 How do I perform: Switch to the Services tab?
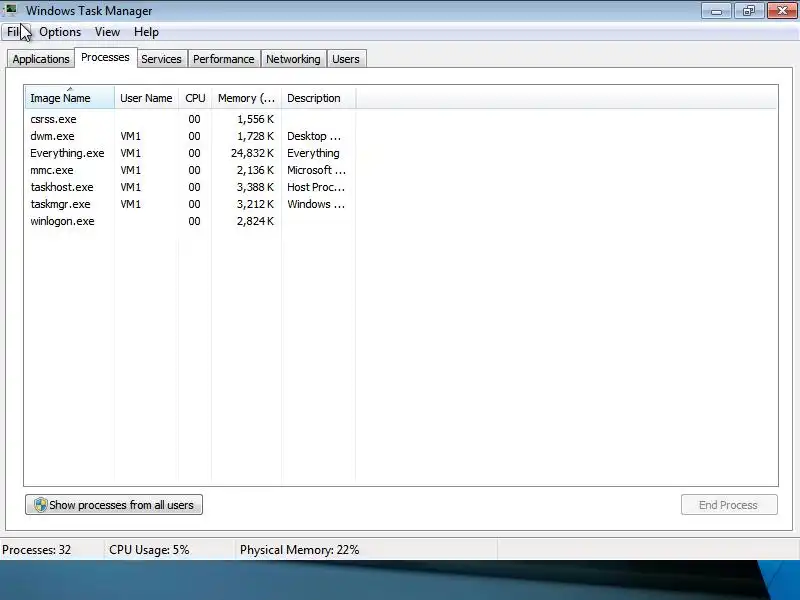[x=161, y=59]
